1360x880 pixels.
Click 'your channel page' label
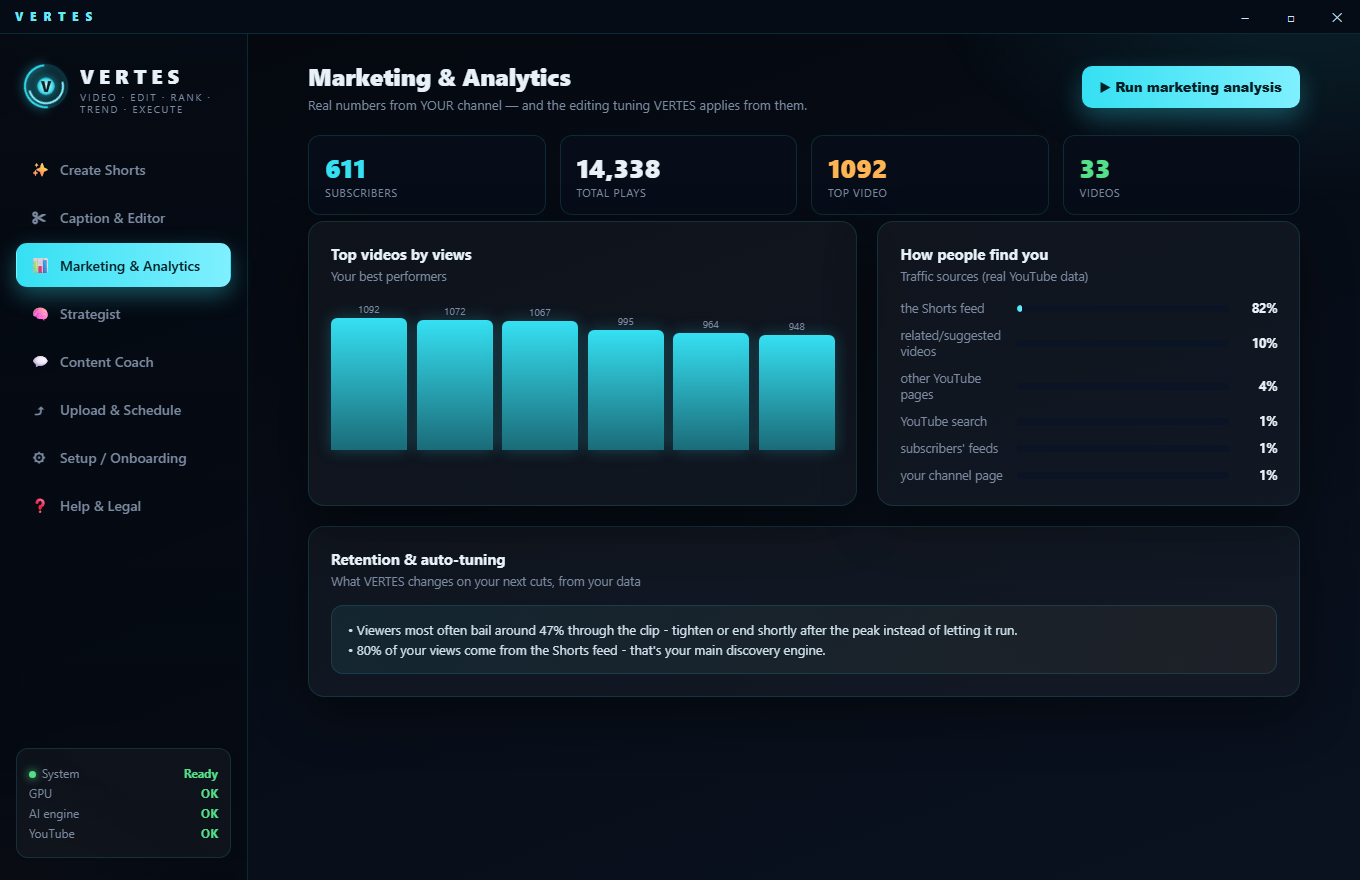coord(951,476)
